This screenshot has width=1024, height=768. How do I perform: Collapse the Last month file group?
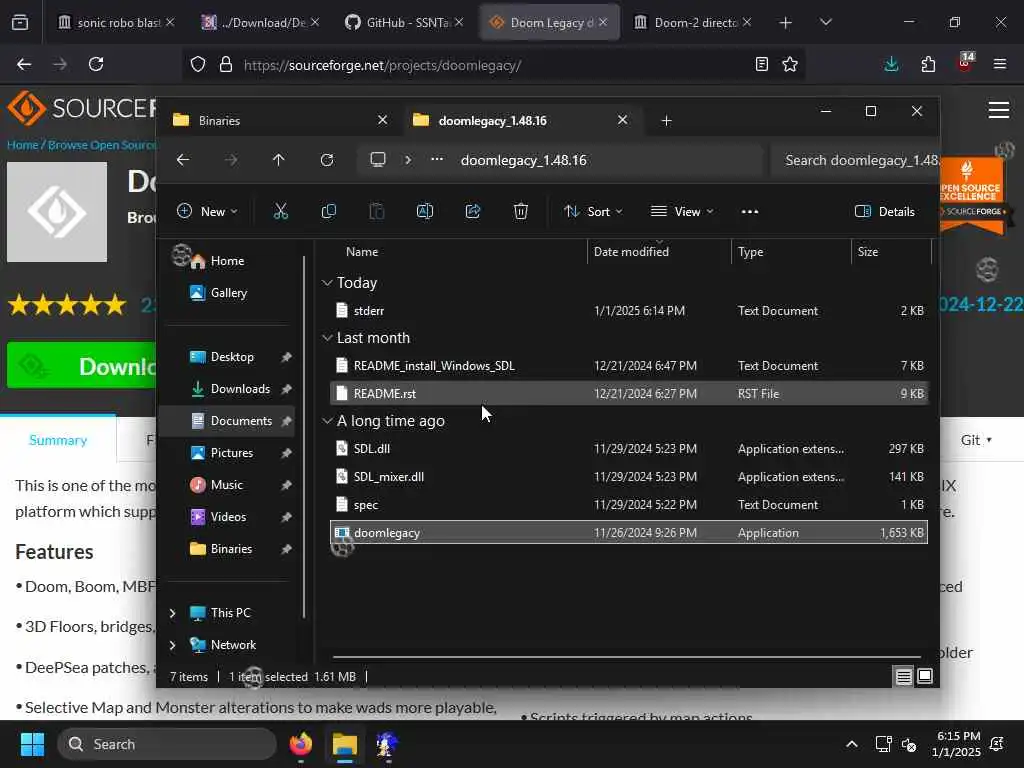click(327, 338)
